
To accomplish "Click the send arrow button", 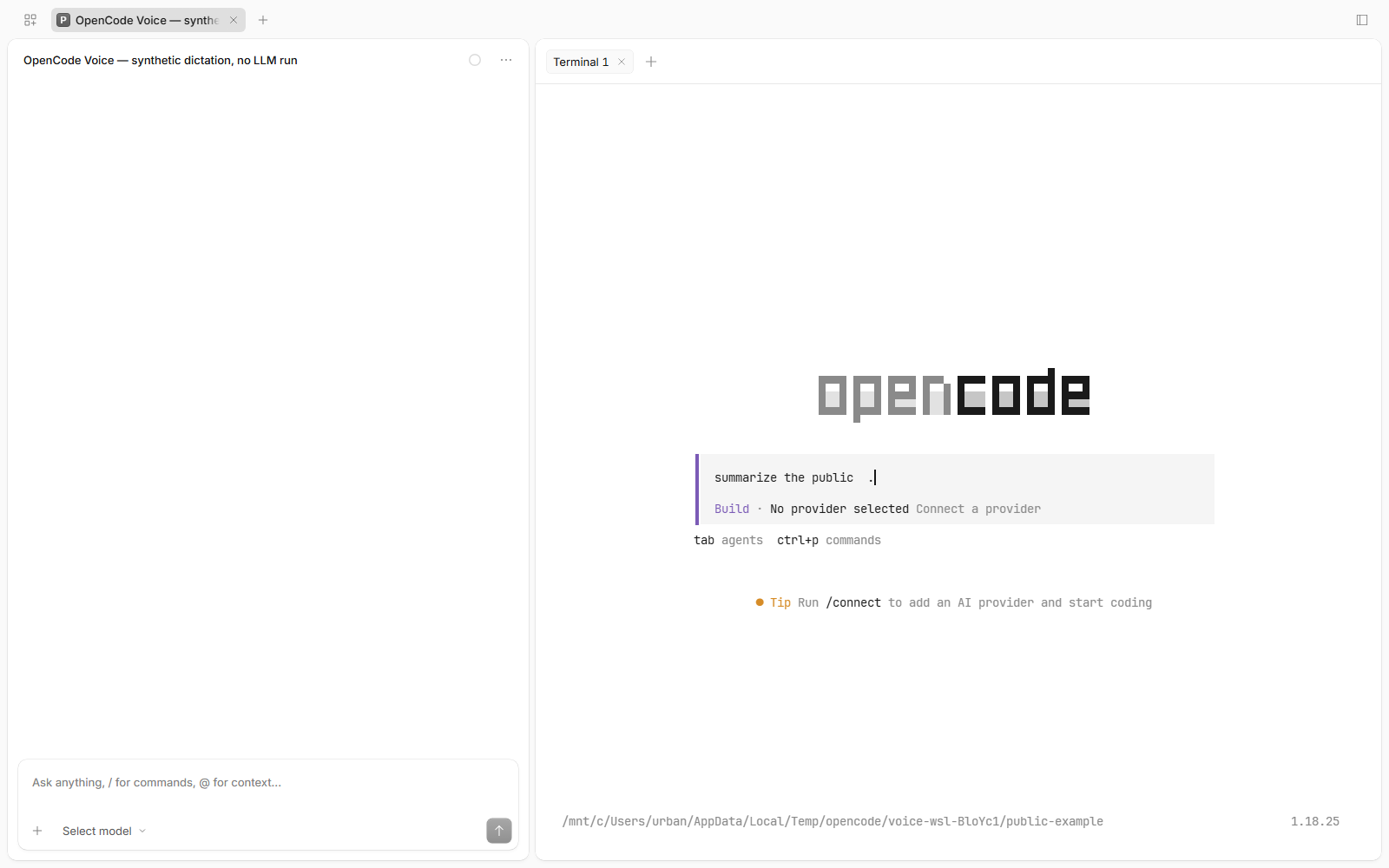I will pyautogui.click(x=499, y=831).
